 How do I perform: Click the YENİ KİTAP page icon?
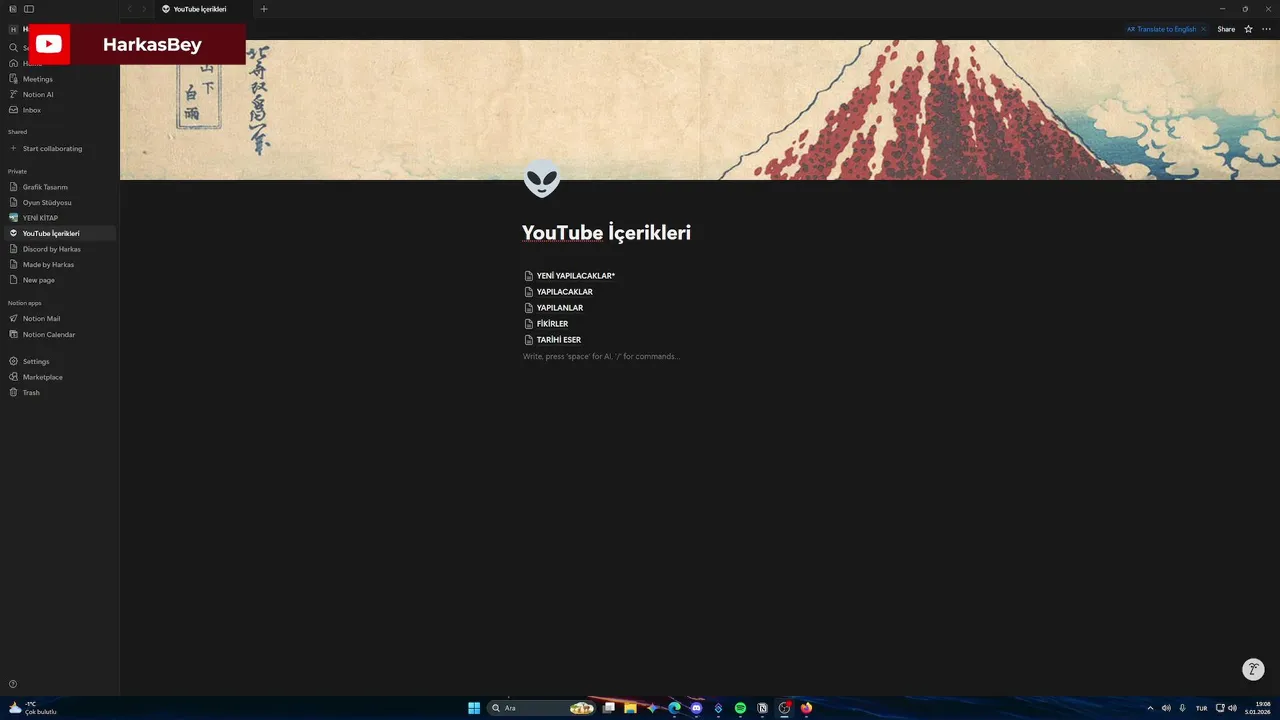[13, 218]
